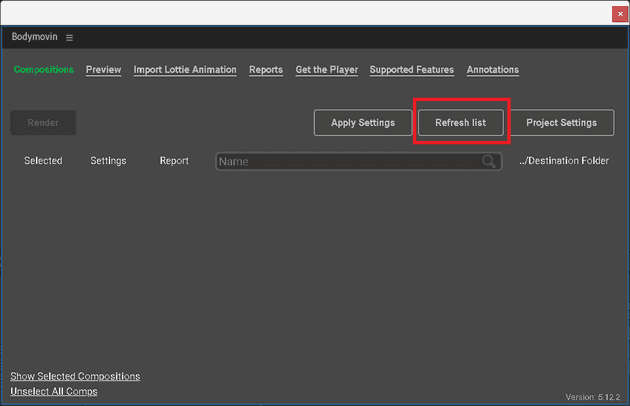630x406 pixels.
Task: Click the Apply Settings button
Action: click(x=362, y=123)
